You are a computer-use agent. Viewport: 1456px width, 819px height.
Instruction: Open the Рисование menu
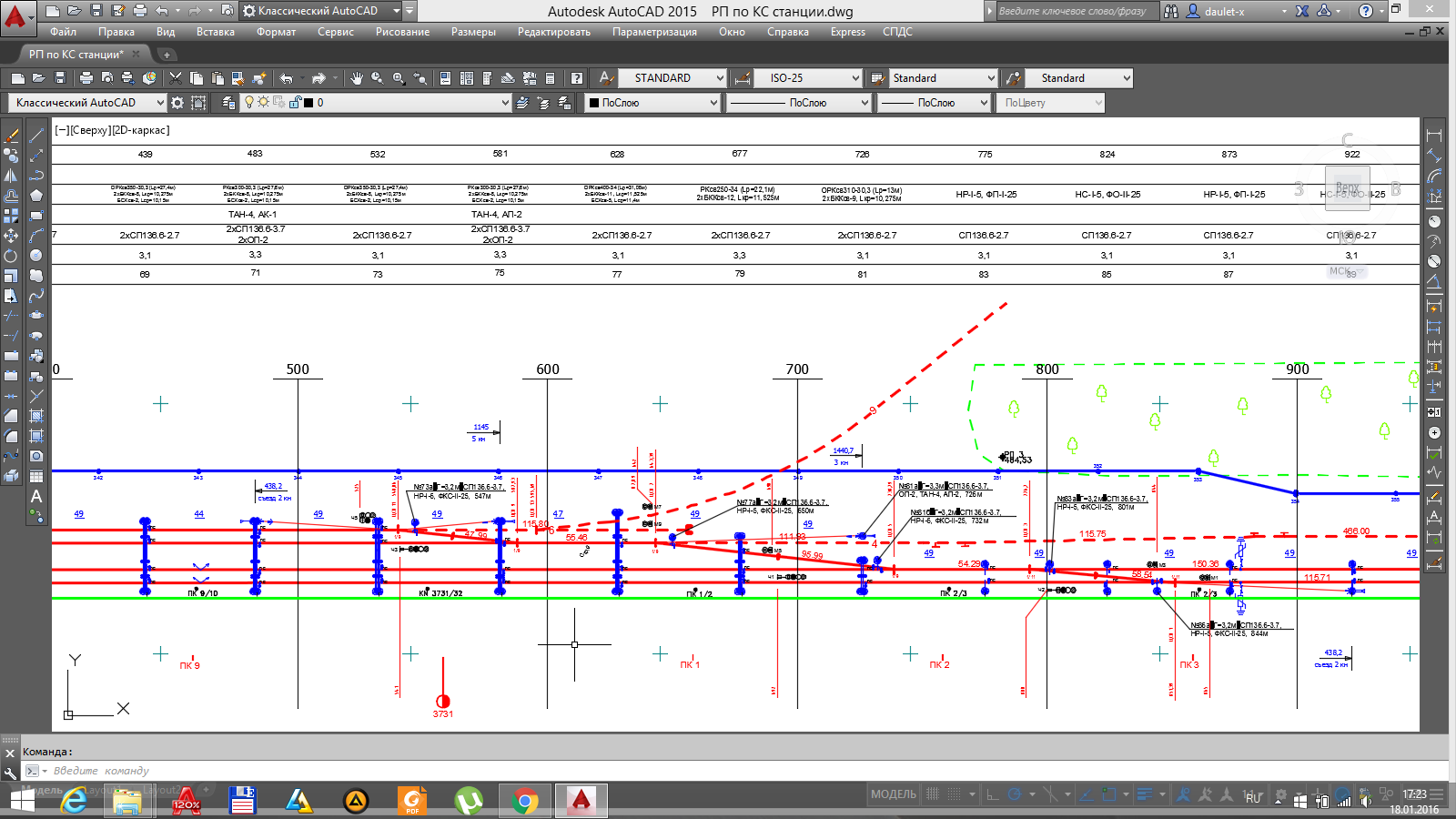(402, 32)
